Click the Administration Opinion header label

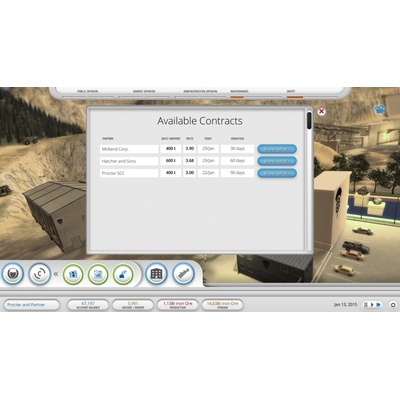point(200,91)
